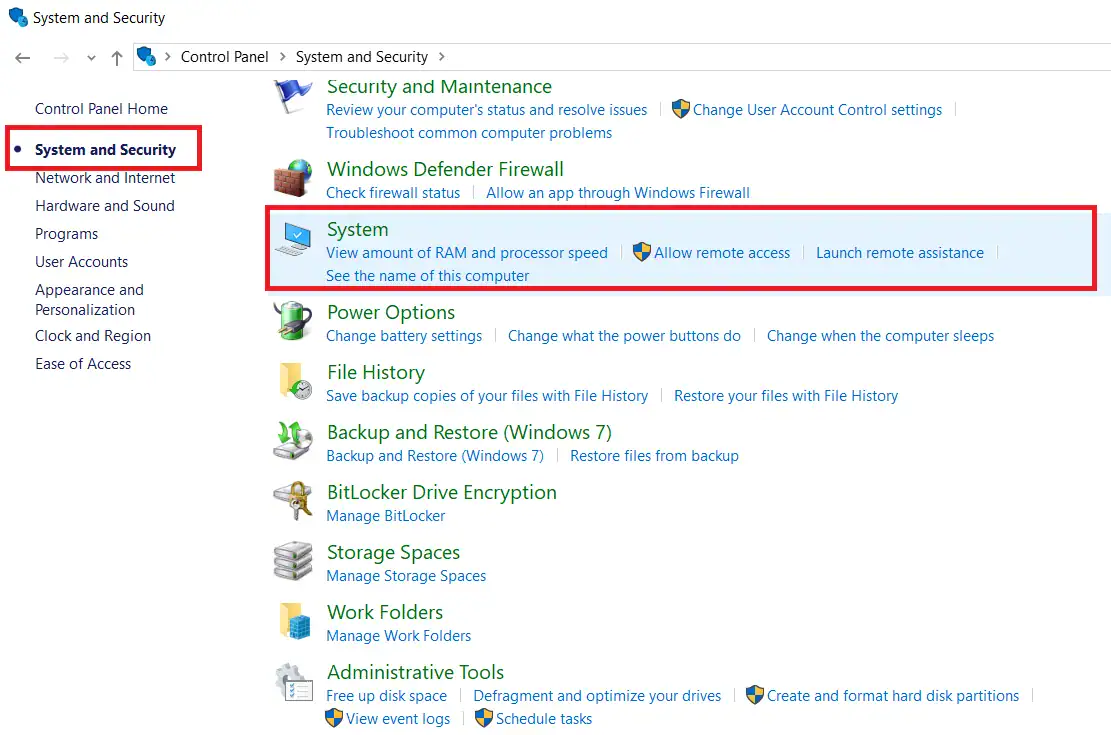The width and height of the screenshot is (1111, 735).
Task: Click Change when the computer sleeps
Action: (x=880, y=336)
